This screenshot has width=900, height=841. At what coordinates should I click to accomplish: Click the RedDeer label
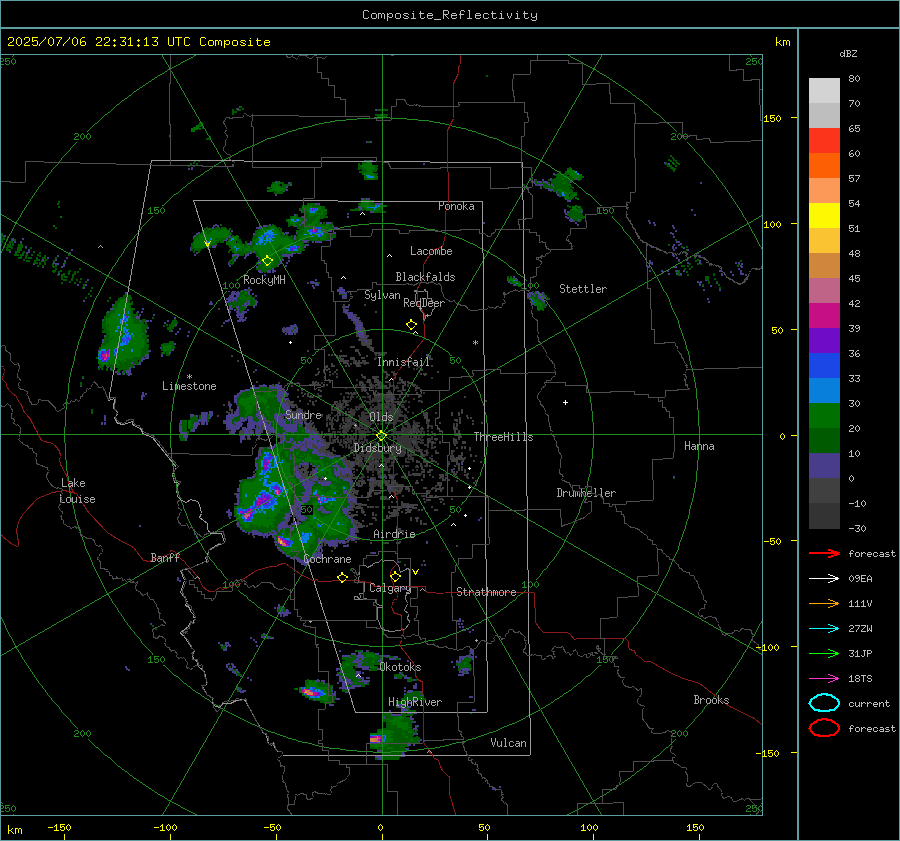point(424,303)
